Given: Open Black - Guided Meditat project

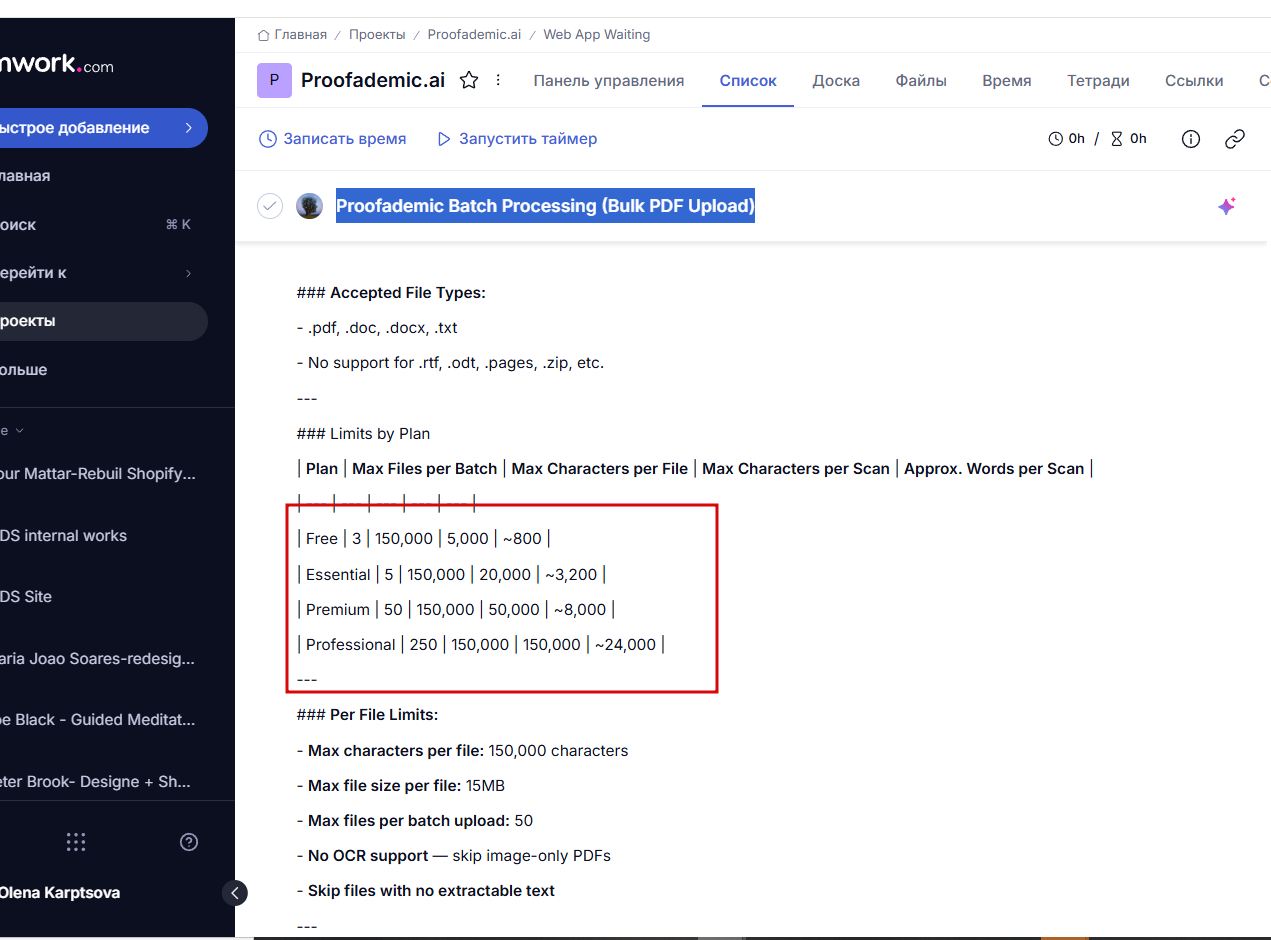Looking at the screenshot, I should [100, 720].
